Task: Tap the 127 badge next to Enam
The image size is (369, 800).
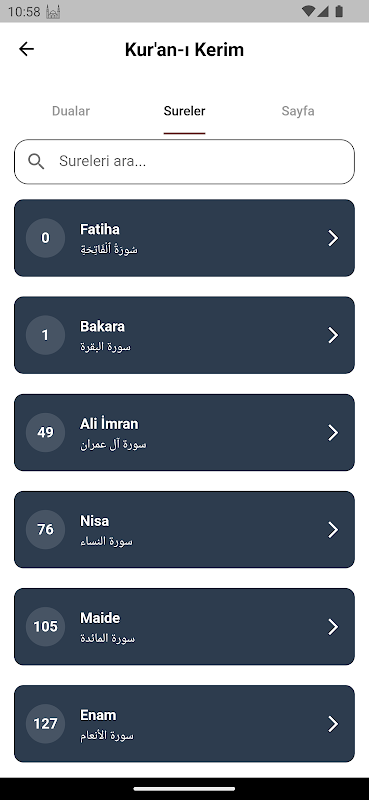Action: click(45, 724)
